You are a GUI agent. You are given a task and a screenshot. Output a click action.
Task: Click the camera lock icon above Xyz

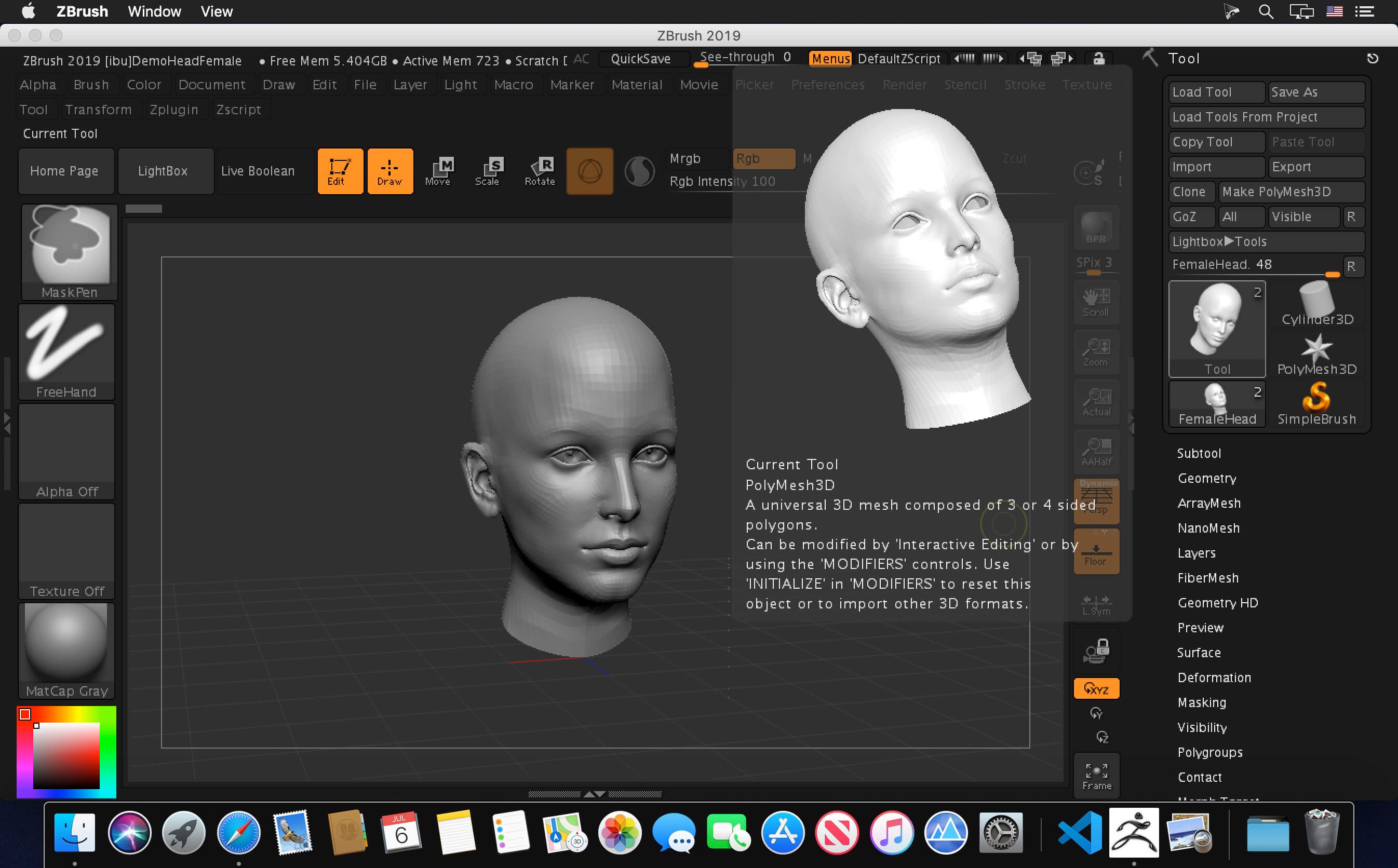(1097, 651)
